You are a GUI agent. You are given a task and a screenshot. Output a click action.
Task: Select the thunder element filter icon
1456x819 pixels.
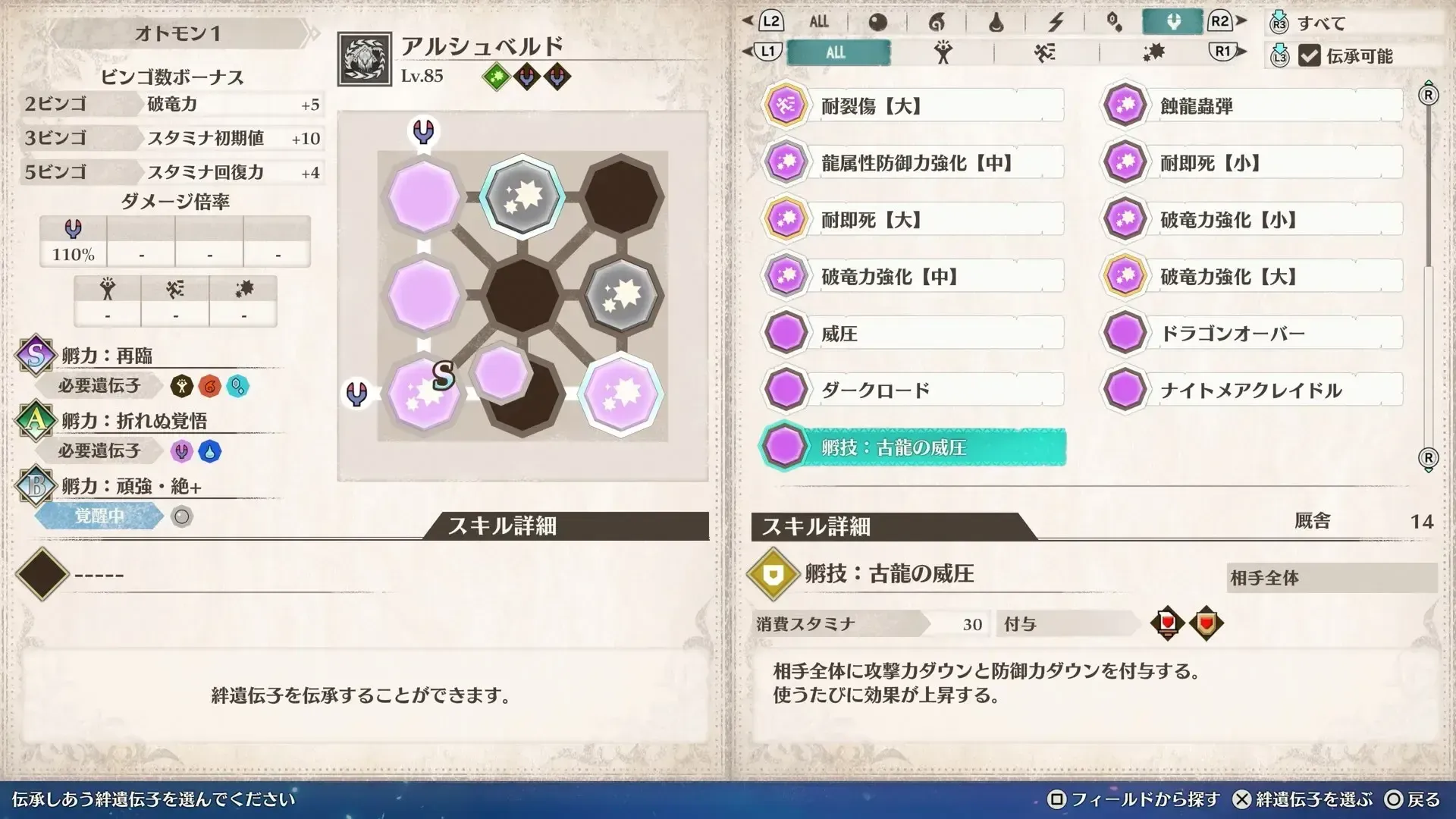tap(1055, 22)
